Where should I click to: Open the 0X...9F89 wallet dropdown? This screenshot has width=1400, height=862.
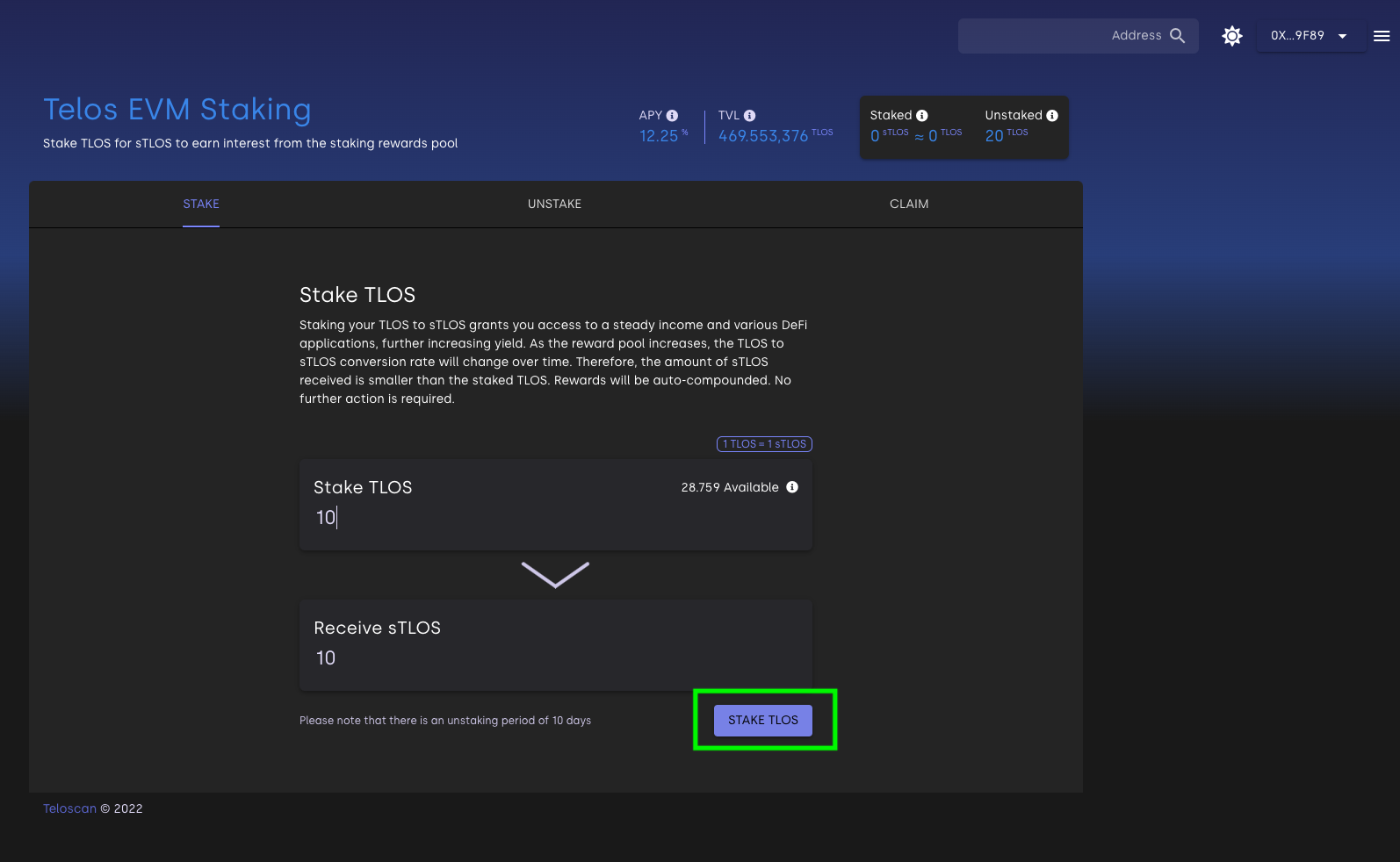tap(1310, 36)
